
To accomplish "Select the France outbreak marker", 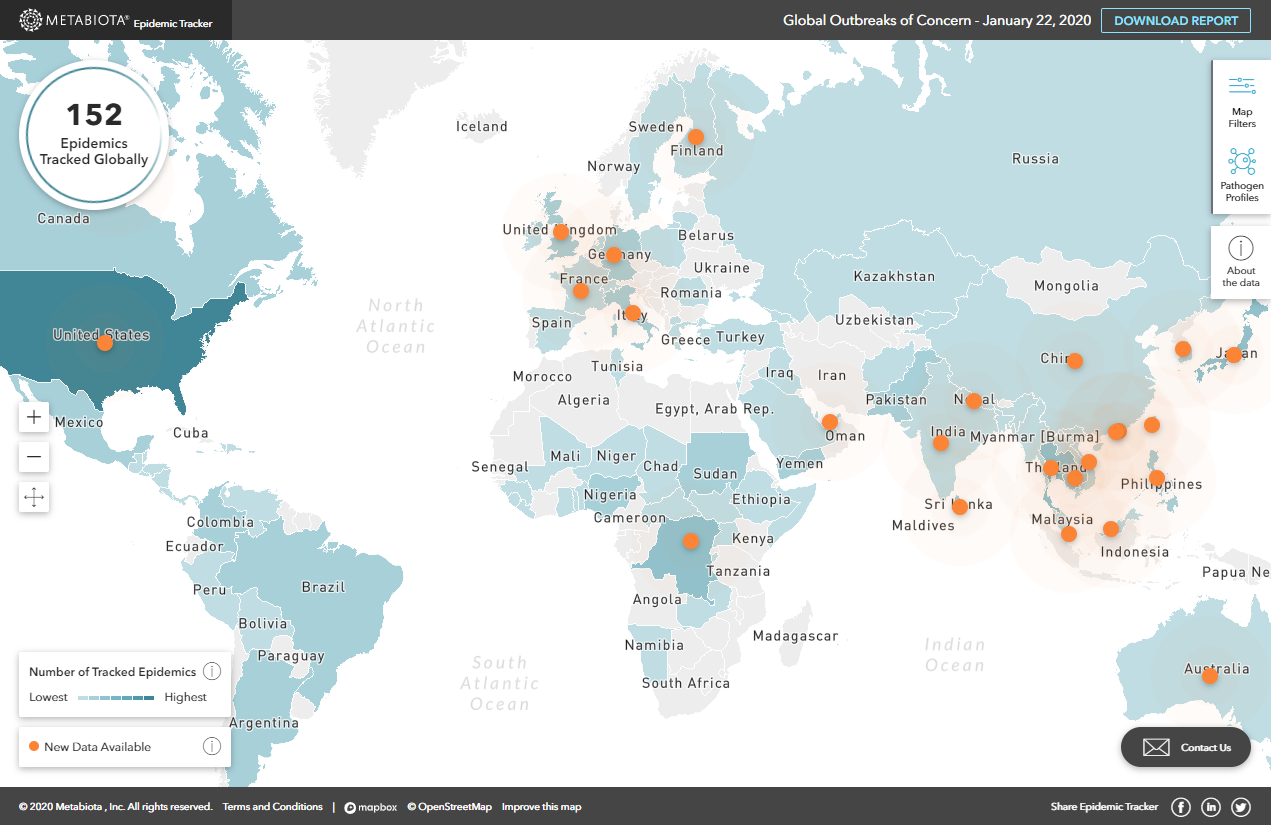I will (581, 291).
